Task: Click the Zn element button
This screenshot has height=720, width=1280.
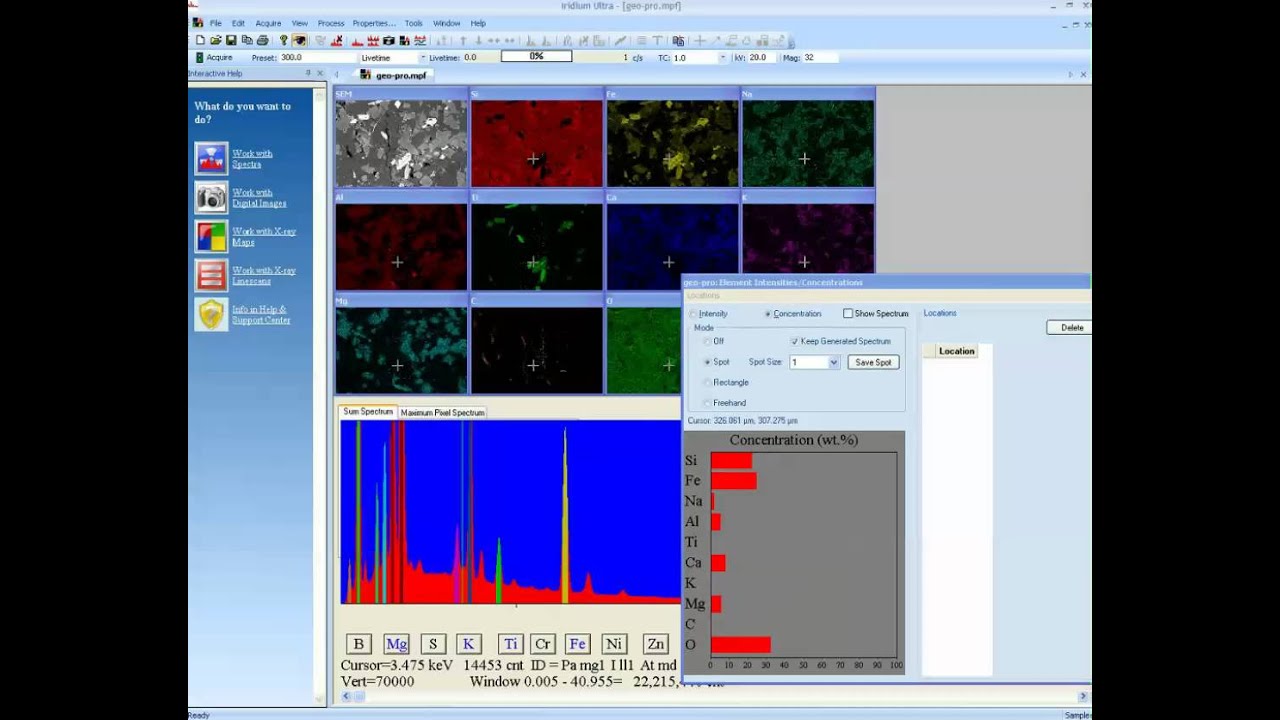Action: click(x=656, y=644)
